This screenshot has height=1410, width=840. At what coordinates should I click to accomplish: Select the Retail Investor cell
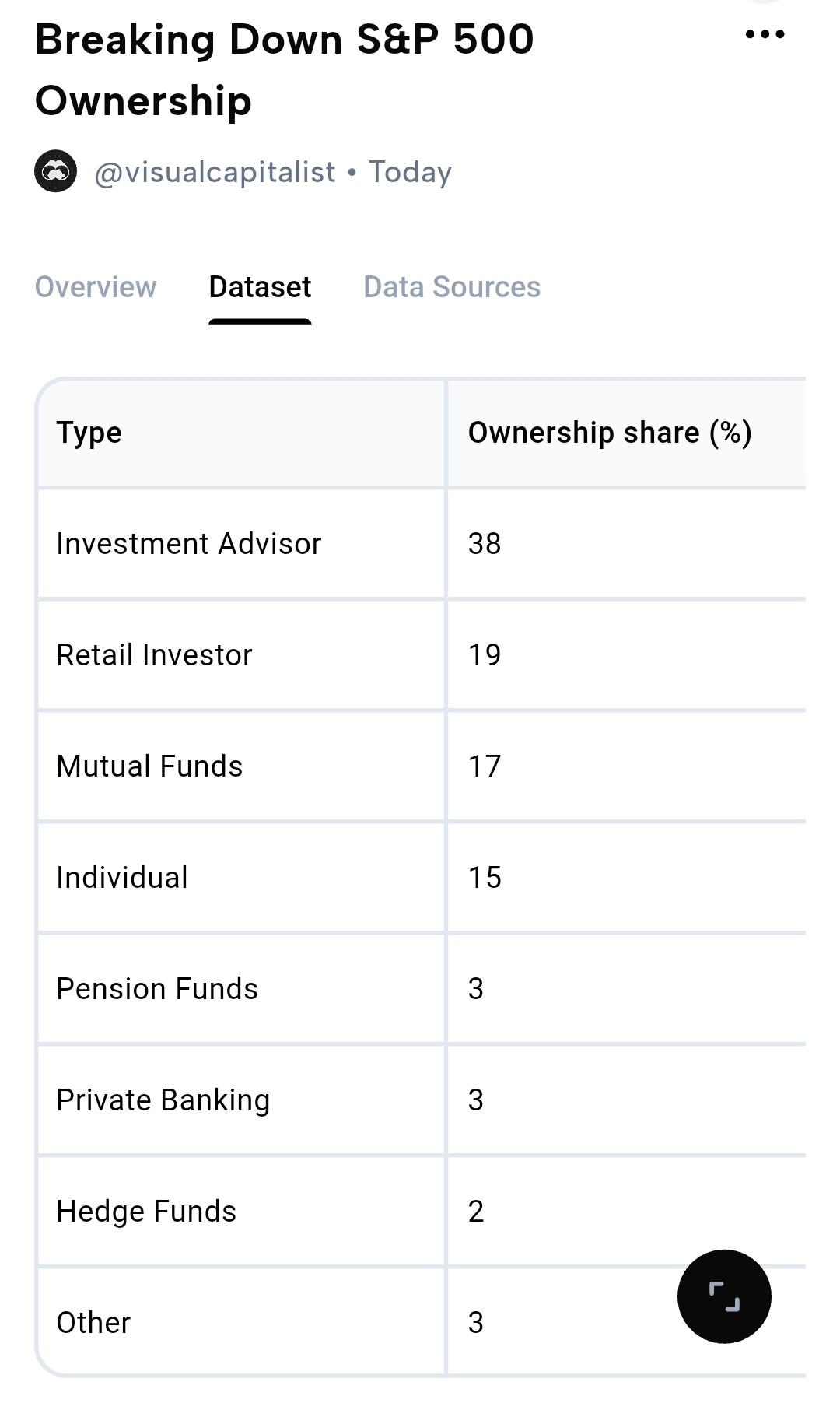point(241,655)
